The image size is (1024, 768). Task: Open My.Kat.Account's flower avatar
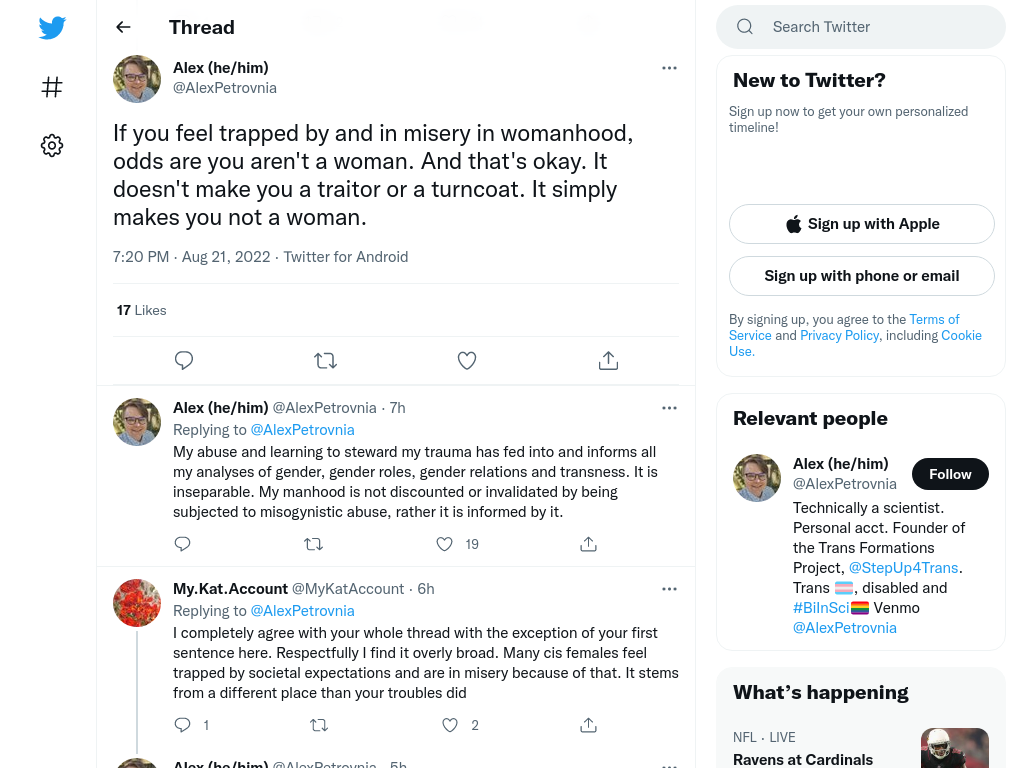tap(137, 603)
